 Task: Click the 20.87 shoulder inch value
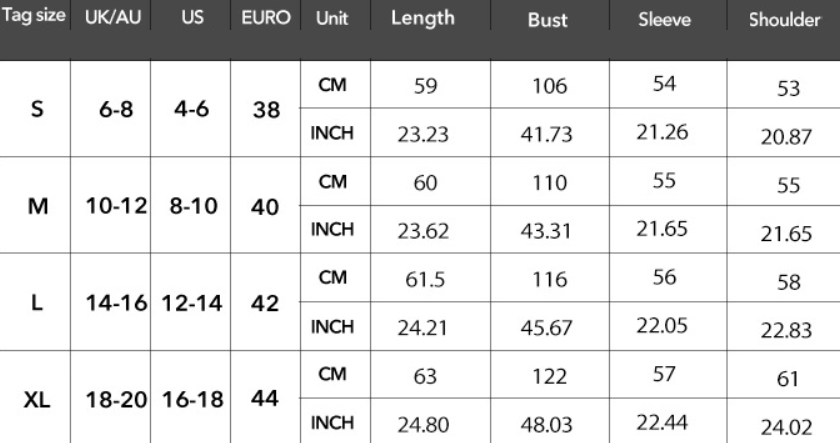[784, 138]
